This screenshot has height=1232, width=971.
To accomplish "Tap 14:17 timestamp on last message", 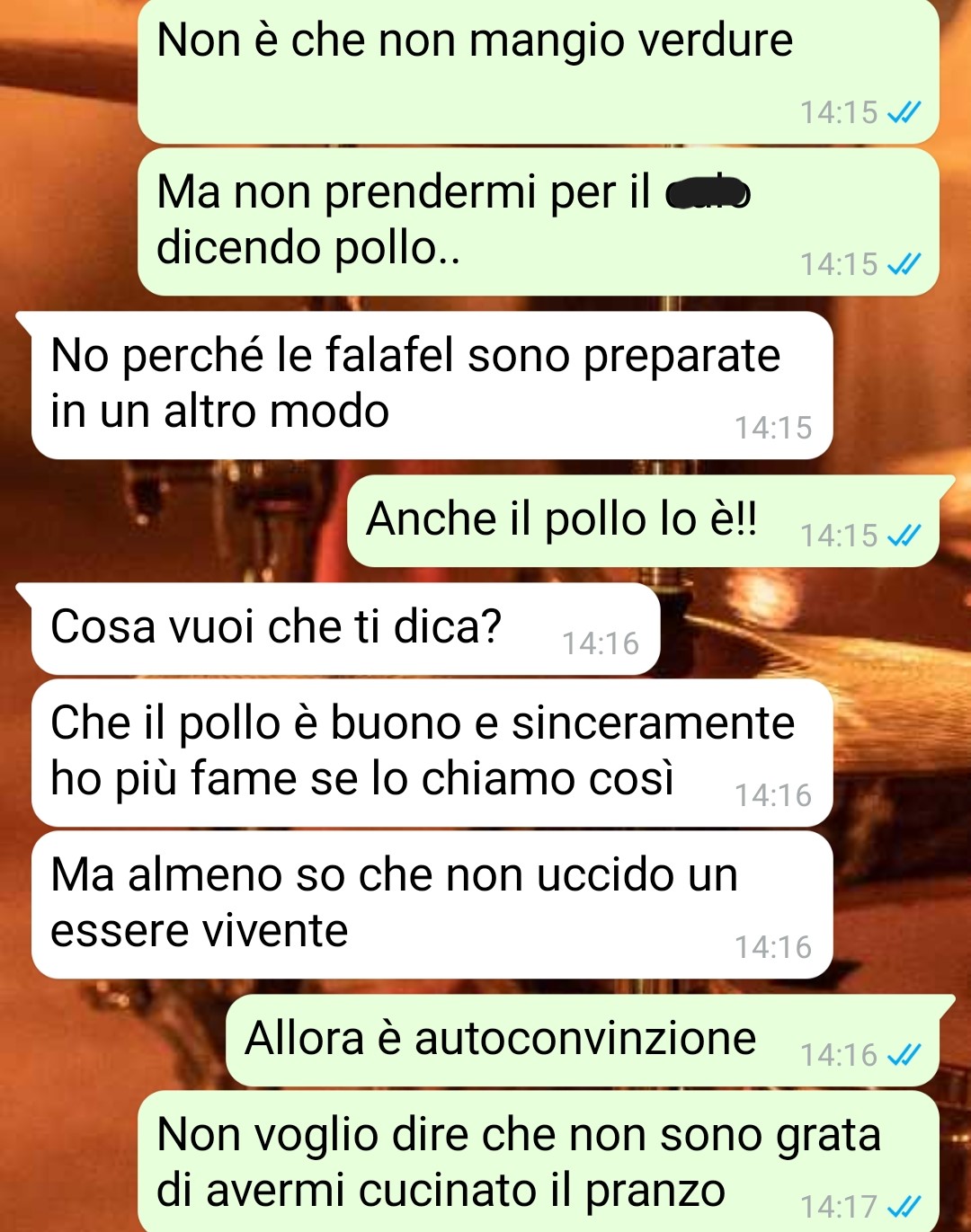I will 838,1206.
